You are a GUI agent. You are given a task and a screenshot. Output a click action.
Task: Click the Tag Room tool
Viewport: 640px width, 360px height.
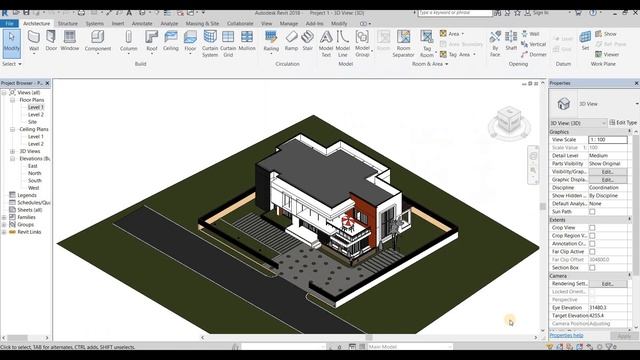tap(427, 43)
